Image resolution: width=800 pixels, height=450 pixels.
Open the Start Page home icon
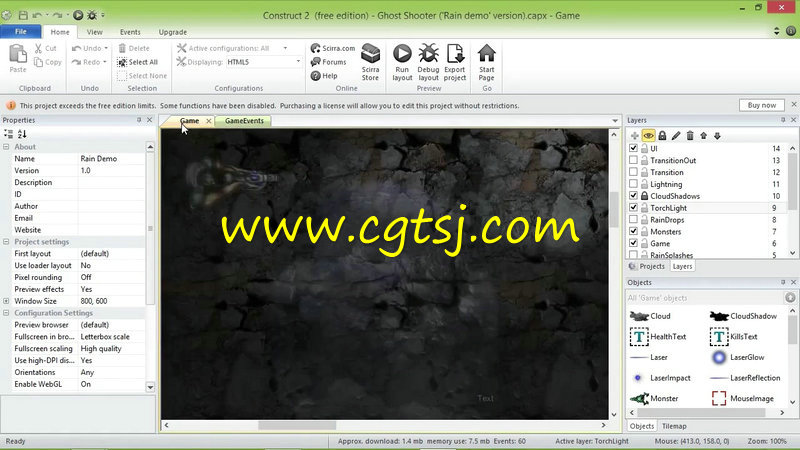tap(487, 53)
